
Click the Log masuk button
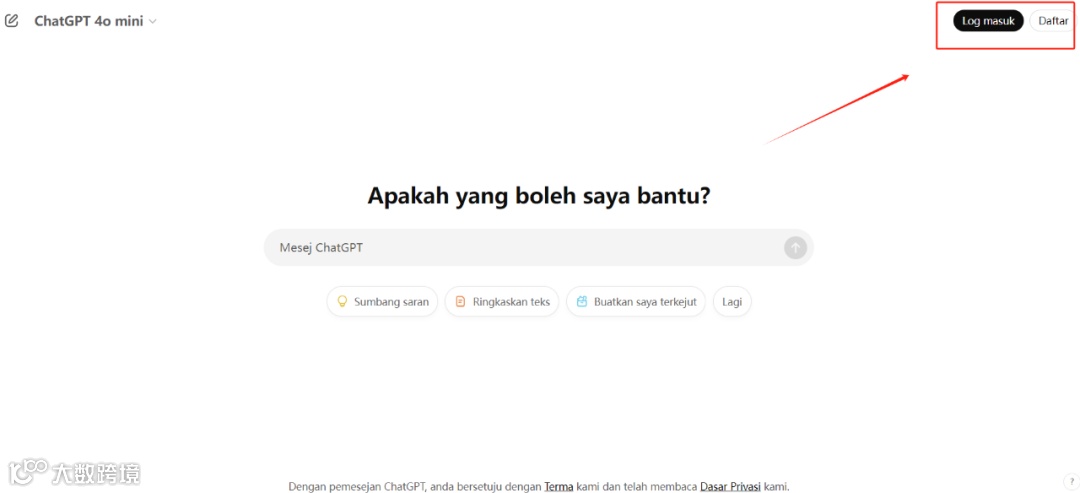tap(988, 21)
